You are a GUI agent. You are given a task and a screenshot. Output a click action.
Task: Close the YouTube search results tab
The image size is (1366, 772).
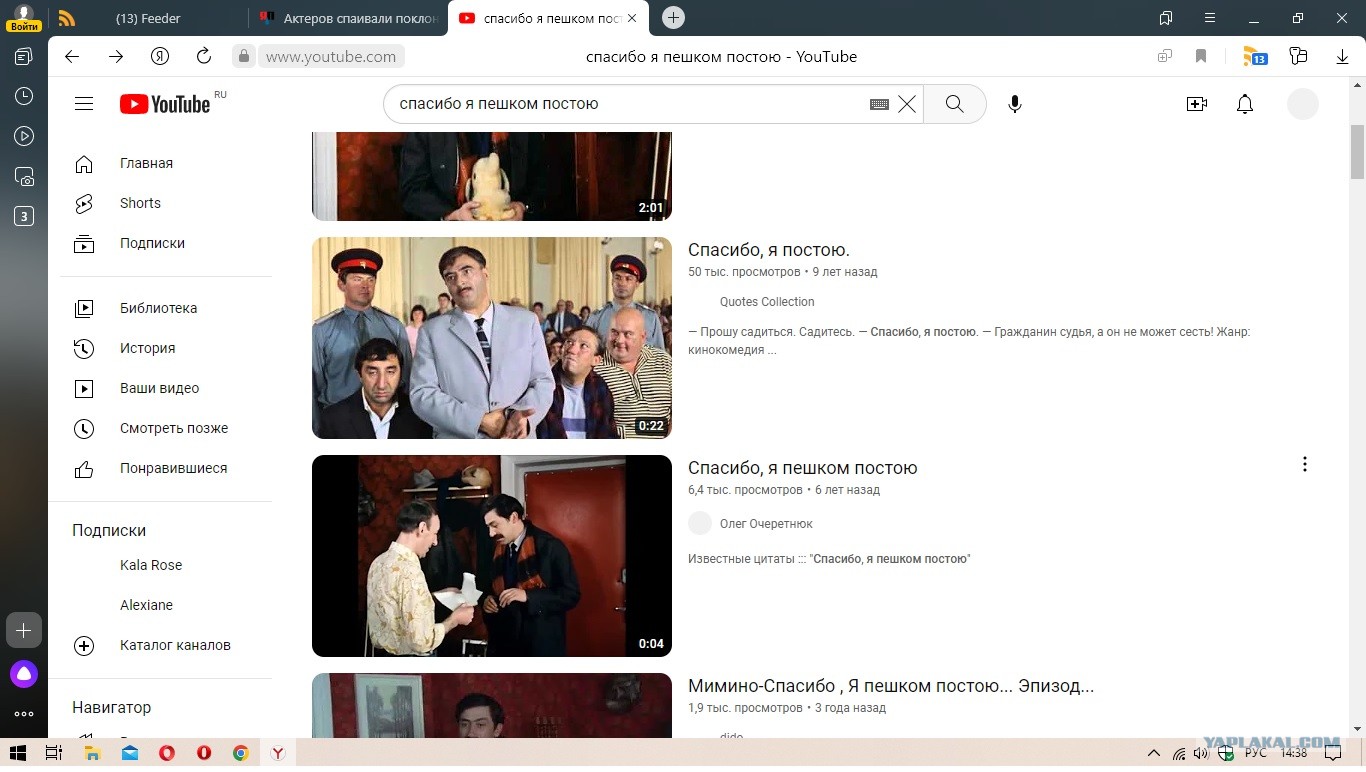pos(632,18)
